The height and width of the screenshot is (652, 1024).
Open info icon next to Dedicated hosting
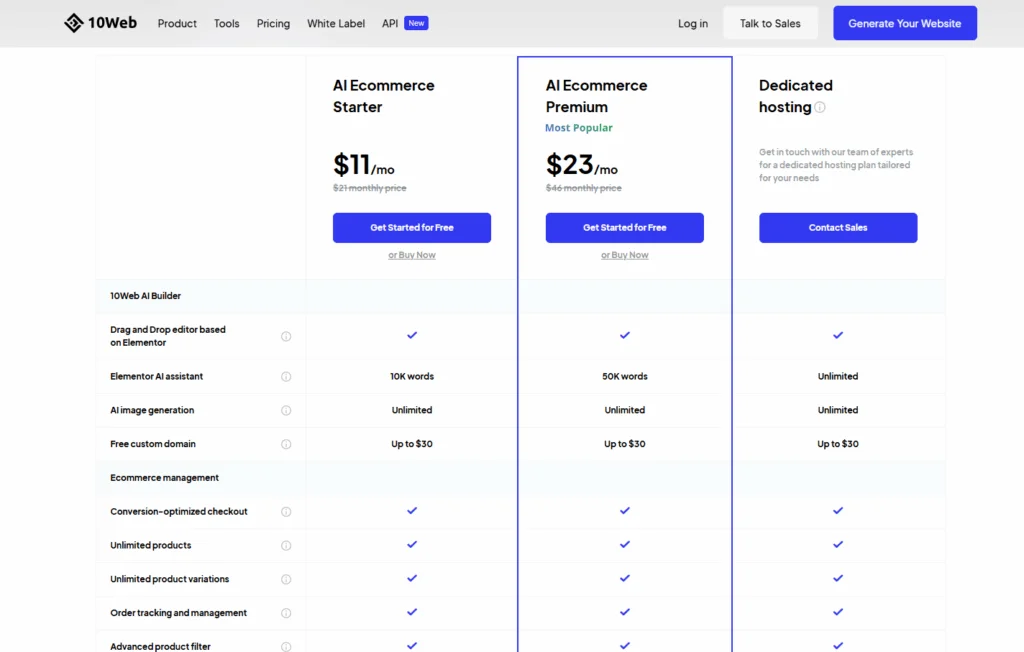pos(820,107)
